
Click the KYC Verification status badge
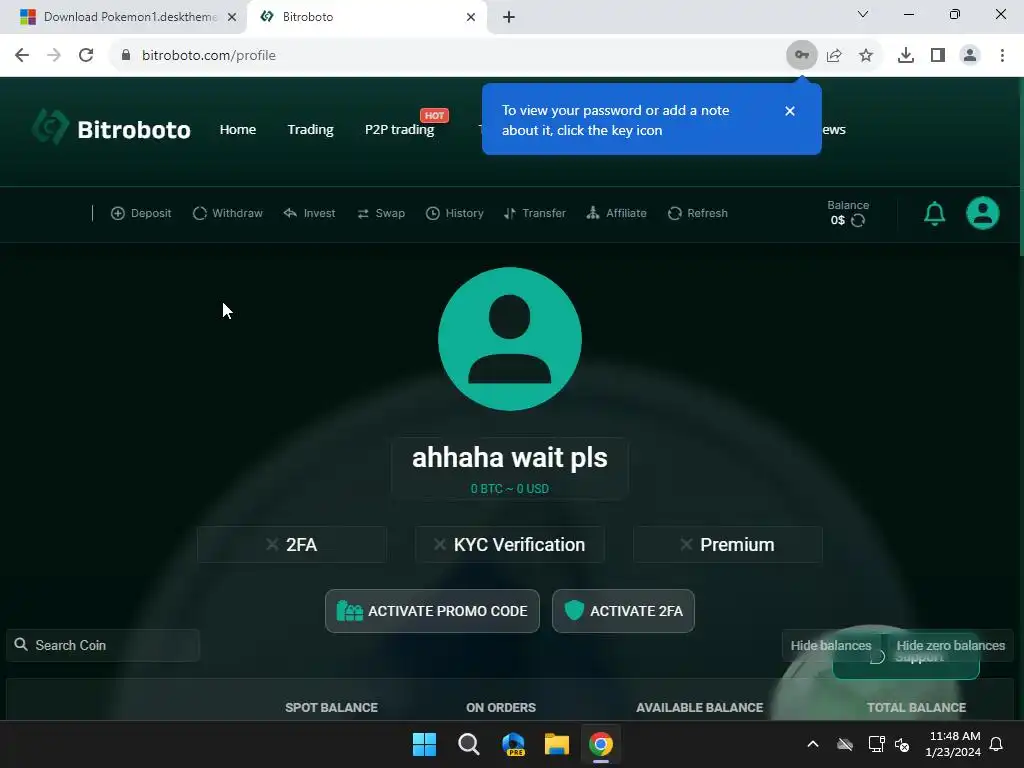pos(509,545)
